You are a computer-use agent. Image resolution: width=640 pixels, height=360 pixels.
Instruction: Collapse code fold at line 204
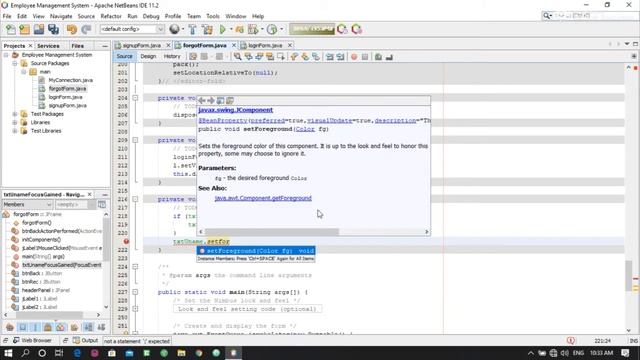click(135, 98)
